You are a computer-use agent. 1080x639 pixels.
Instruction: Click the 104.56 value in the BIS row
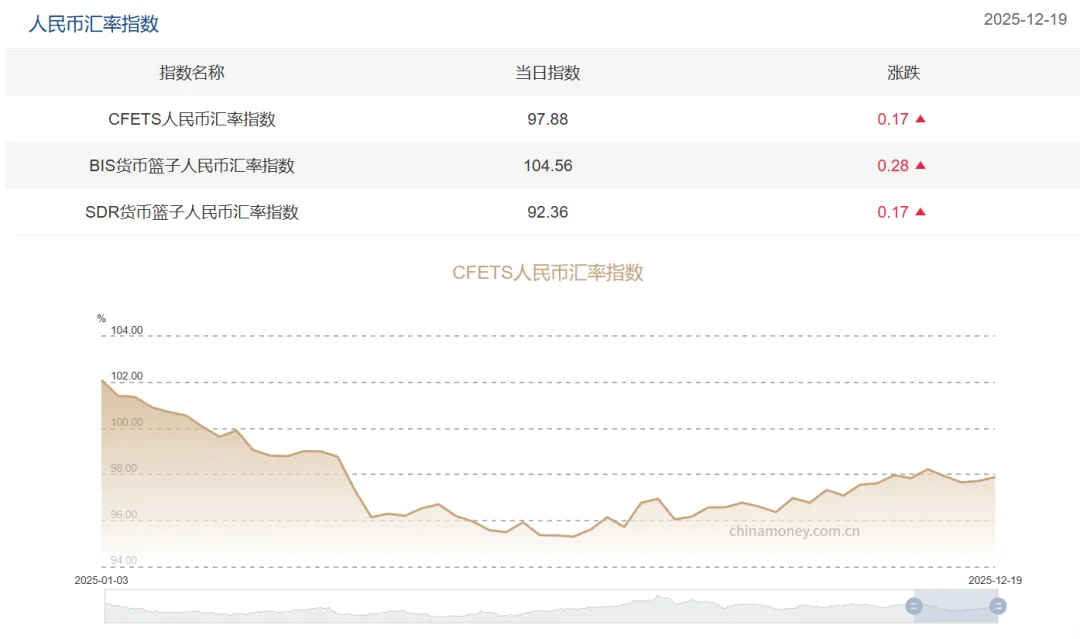point(547,166)
